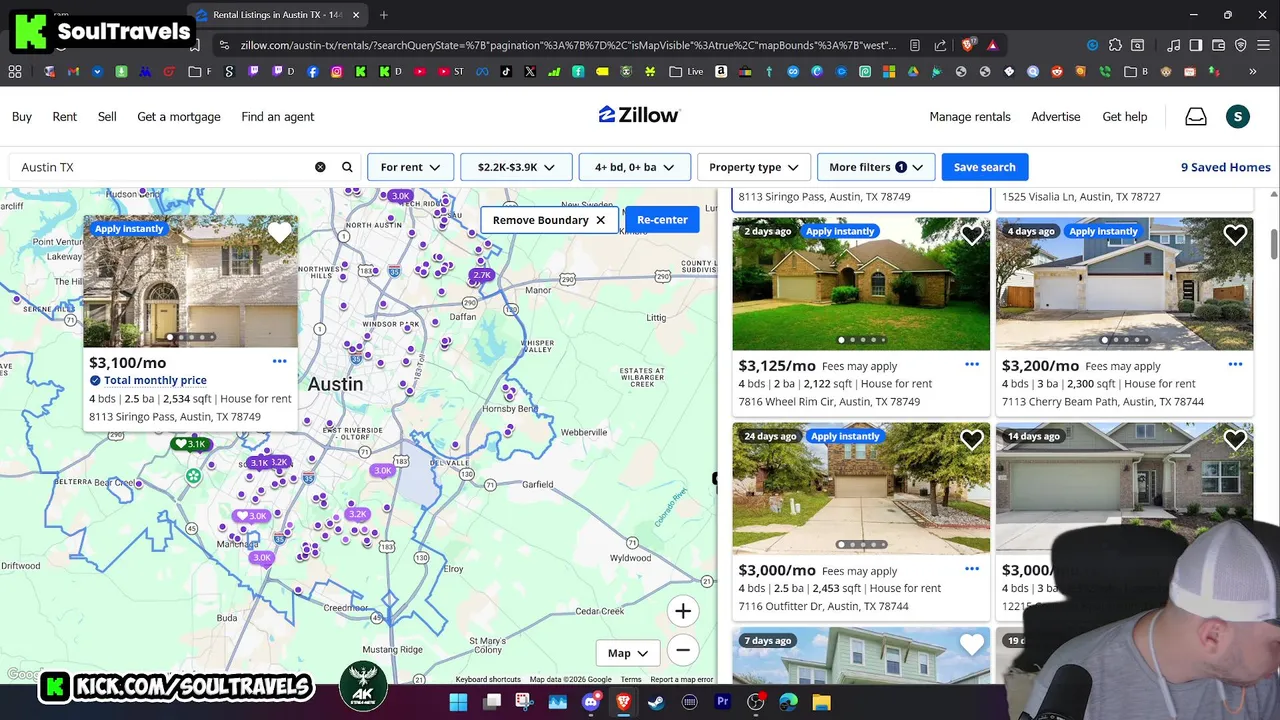Clear the Austin TX search field
This screenshot has height=720, width=1280.
(x=320, y=167)
